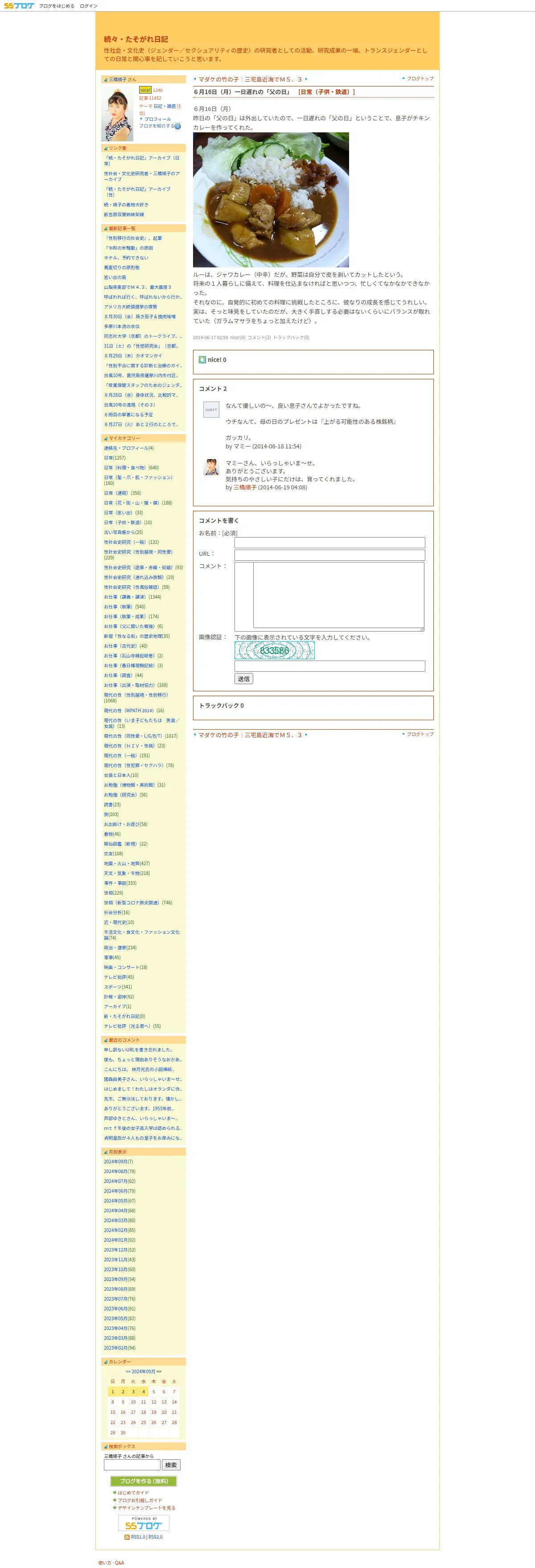Go to previous month in calendar
535x1568 pixels.
128,1371
